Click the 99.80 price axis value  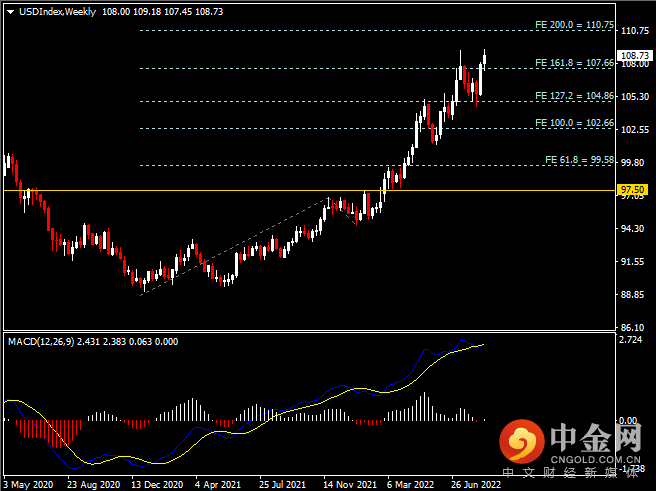pos(633,162)
